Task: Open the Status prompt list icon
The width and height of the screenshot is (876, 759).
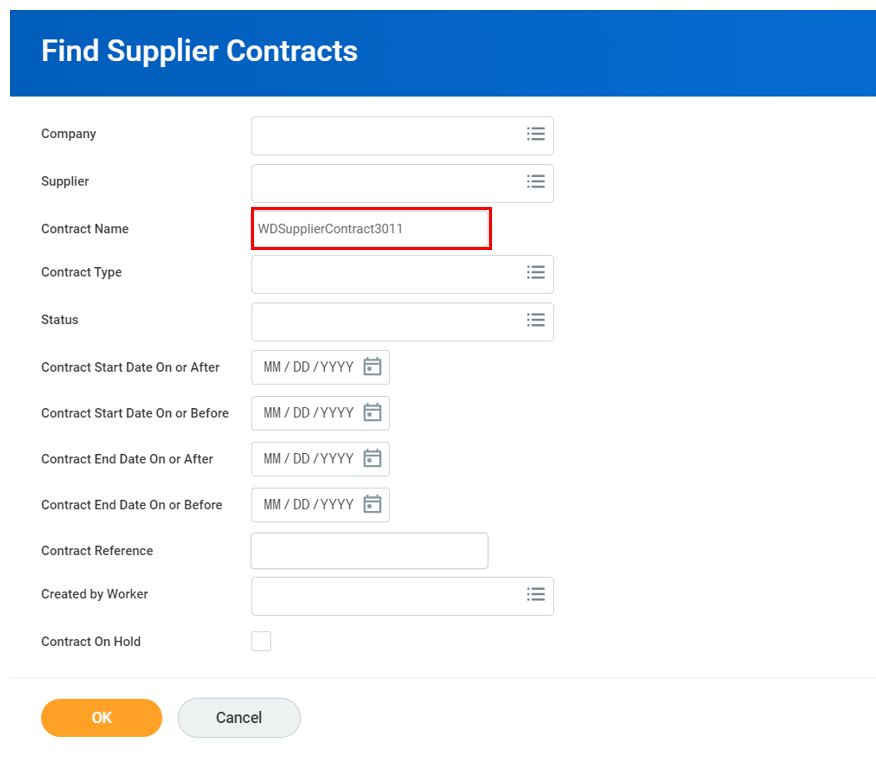Action: (536, 320)
